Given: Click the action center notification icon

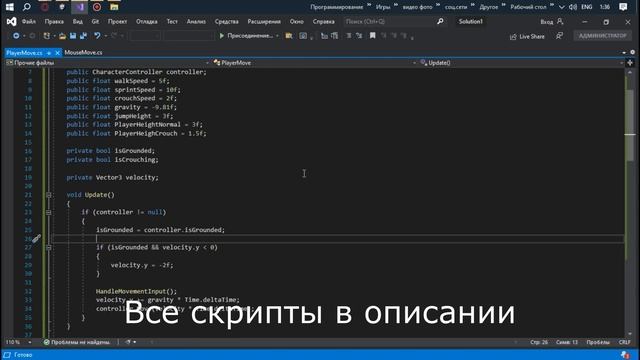Looking at the screenshot, I should pyautogui.click(x=623, y=7).
